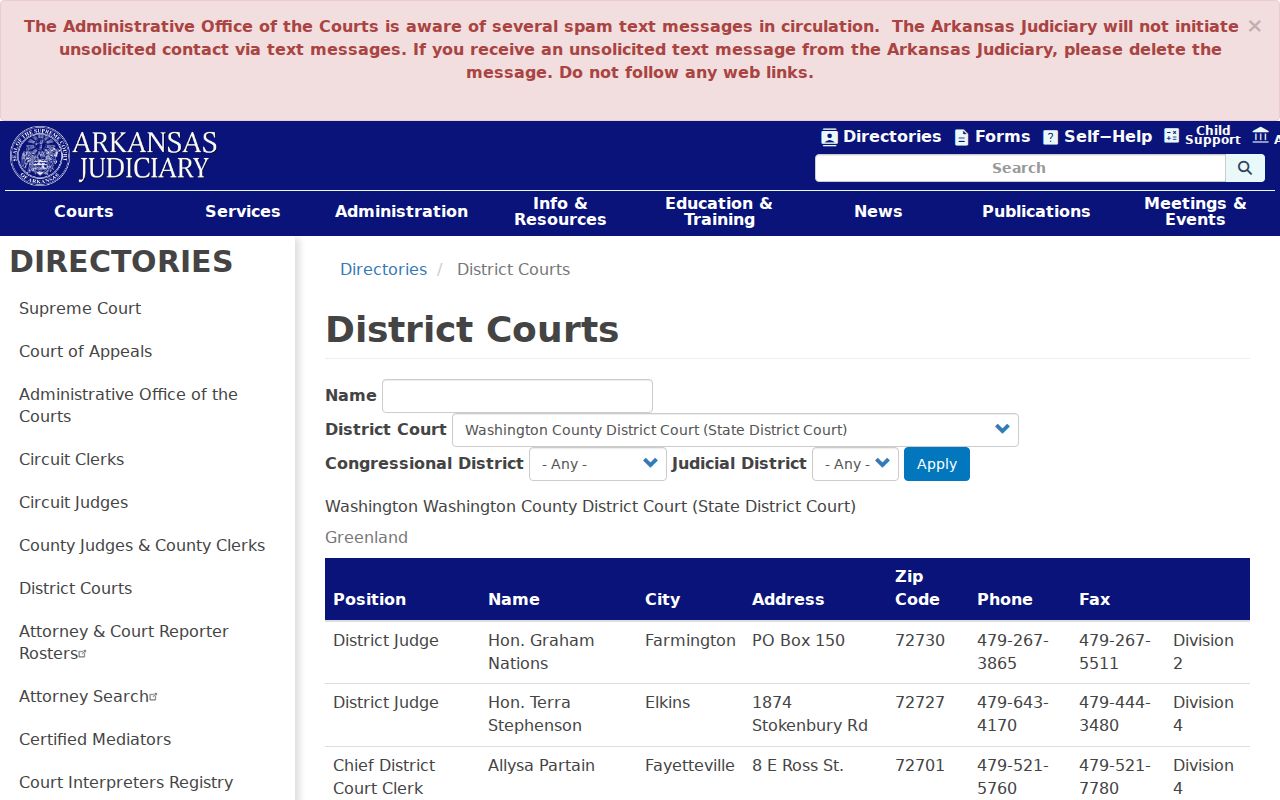
Task: Click the courthouse icon at header edge
Action: [x=1260, y=135]
